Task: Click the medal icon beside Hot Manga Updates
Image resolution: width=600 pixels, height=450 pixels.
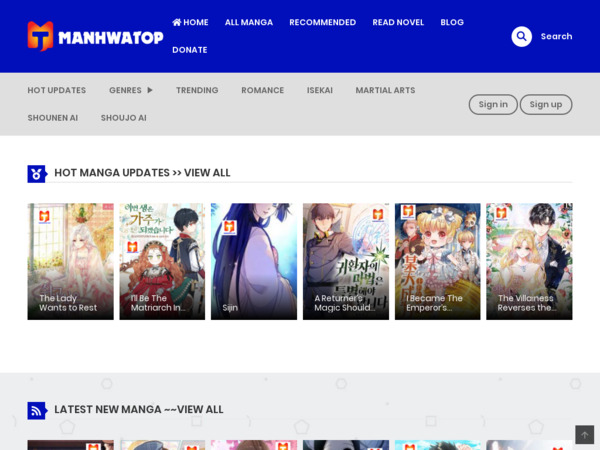Action: pos(37,174)
